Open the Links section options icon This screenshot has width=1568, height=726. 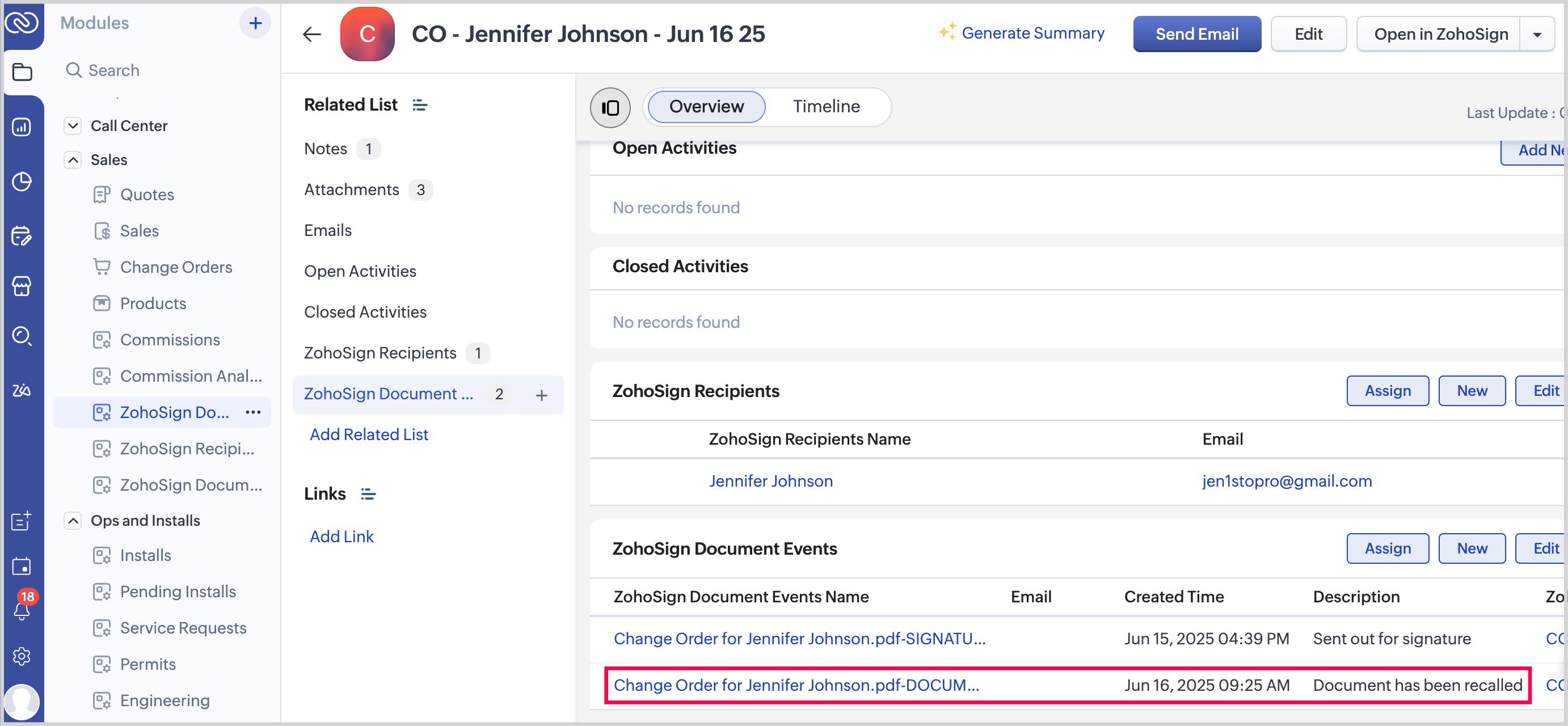pyautogui.click(x=368, y=493)
